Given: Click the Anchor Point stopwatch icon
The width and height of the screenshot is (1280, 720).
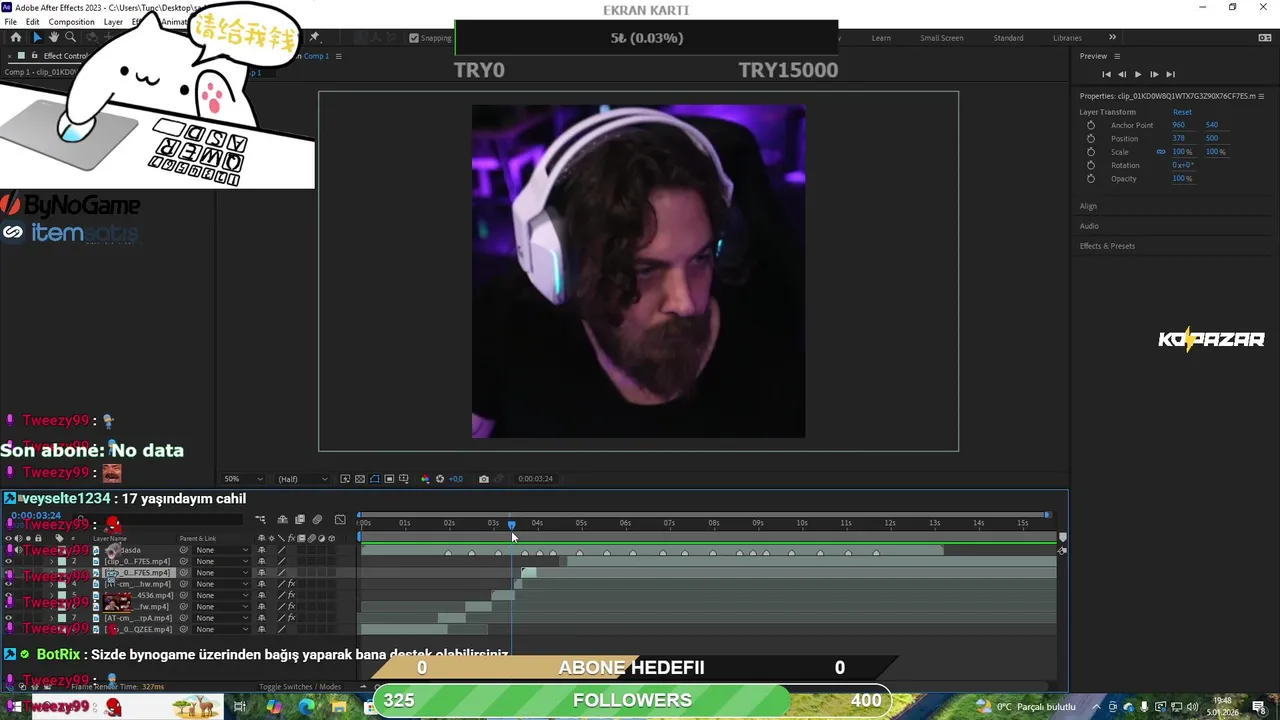Looking at the screenshot, I should pos(1091,125).
